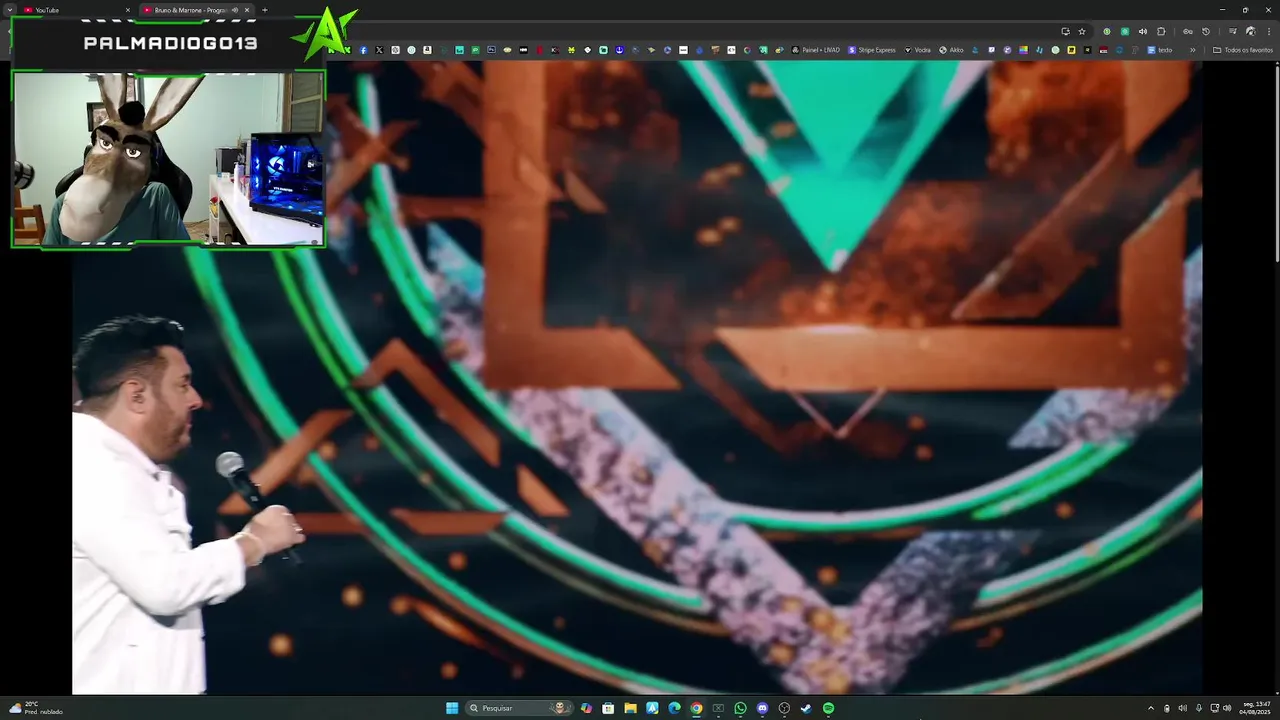Open Microsoft Edge from taskbar
This screenshot has height=720, width=1280.
(674, 708)
